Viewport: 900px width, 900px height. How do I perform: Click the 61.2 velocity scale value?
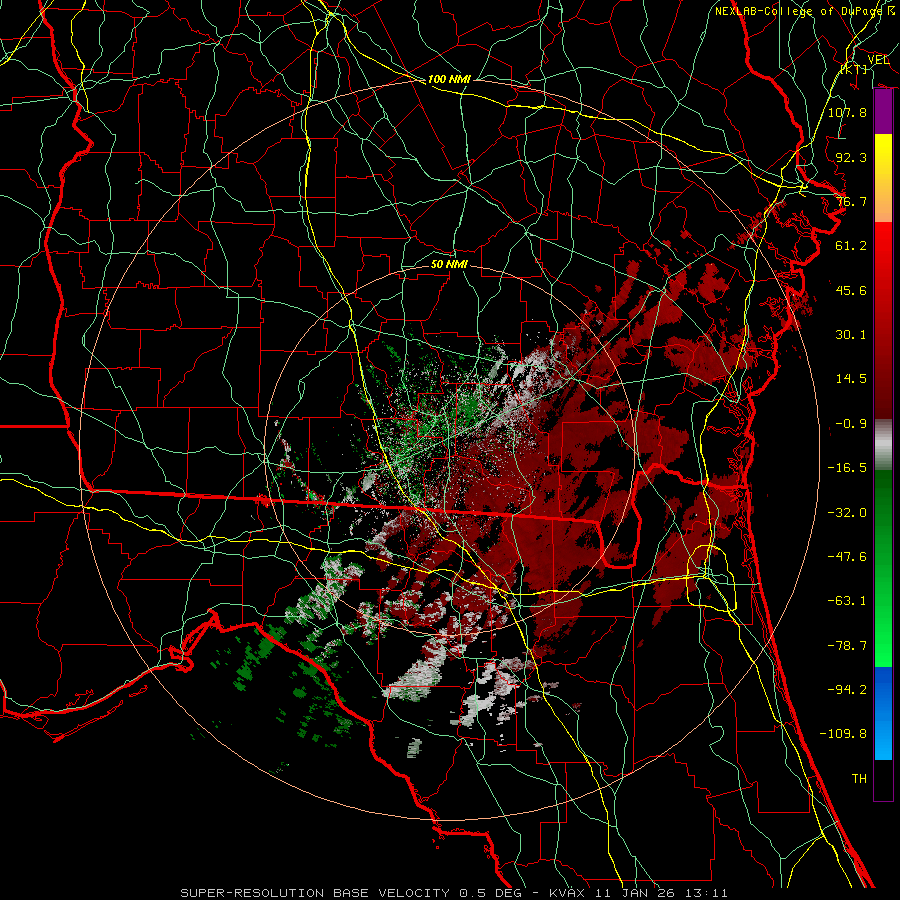tap(851, 246)
